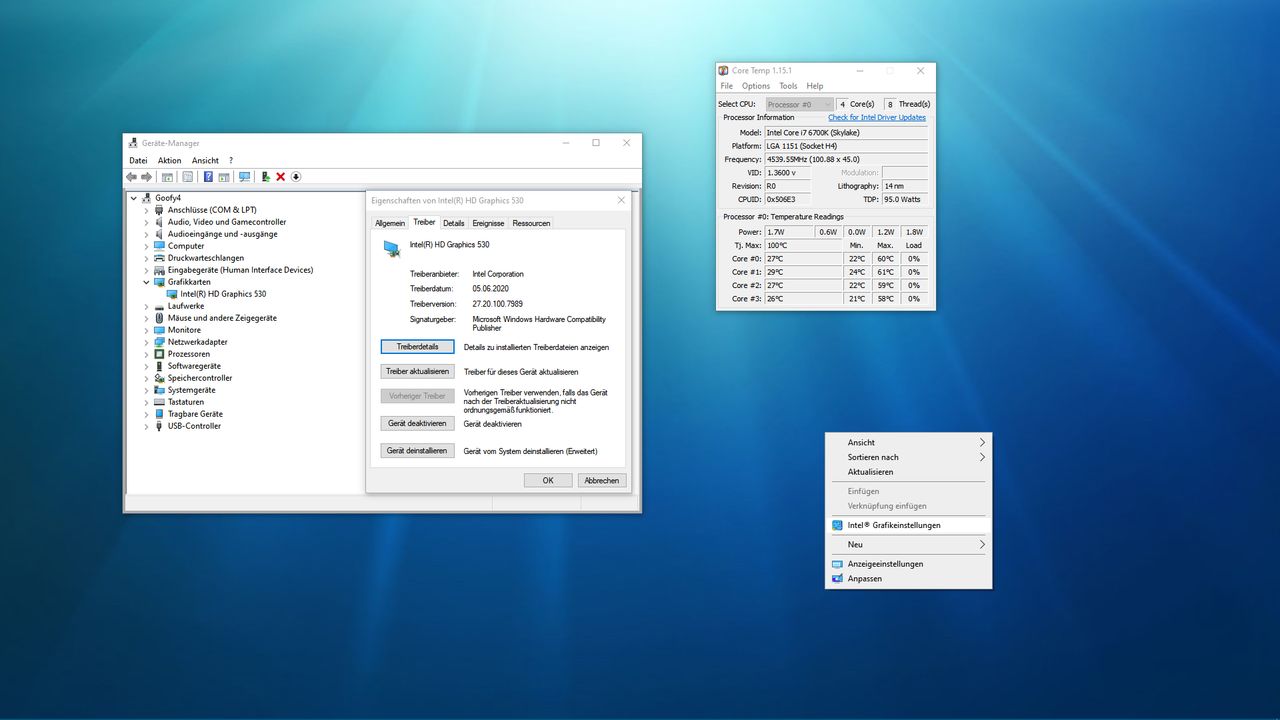Viewport: 1280px width, 720px height.
Task: Click the down-arrow disable device toolbar icon
Action: (296, 177)
